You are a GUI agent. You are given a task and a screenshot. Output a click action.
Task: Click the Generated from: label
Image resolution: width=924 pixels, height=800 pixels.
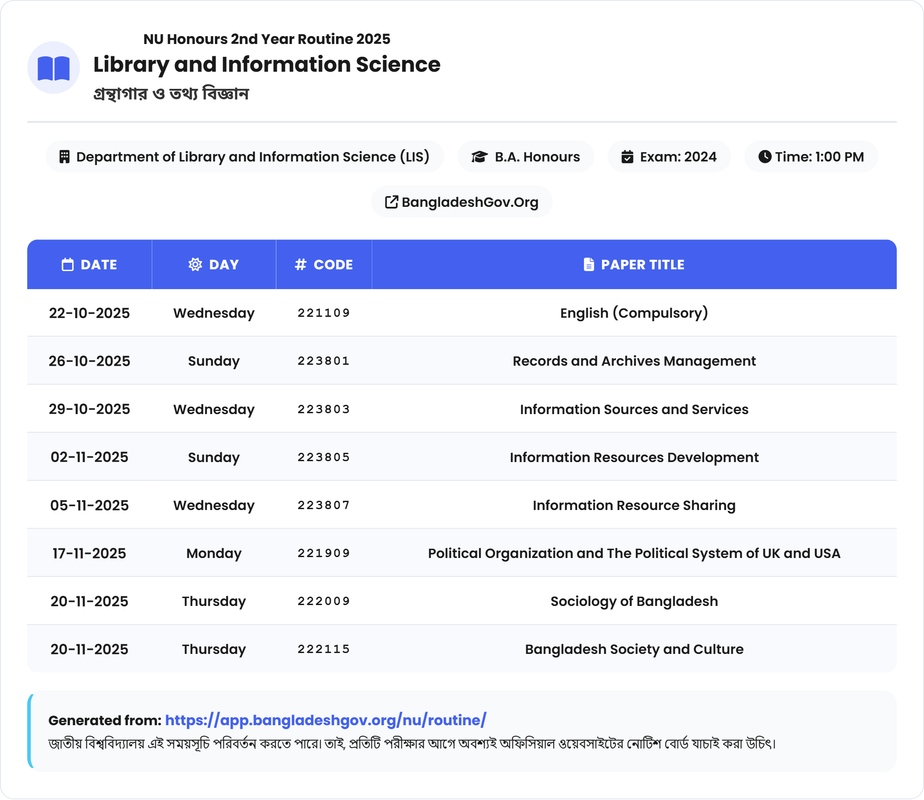(105, 720)
